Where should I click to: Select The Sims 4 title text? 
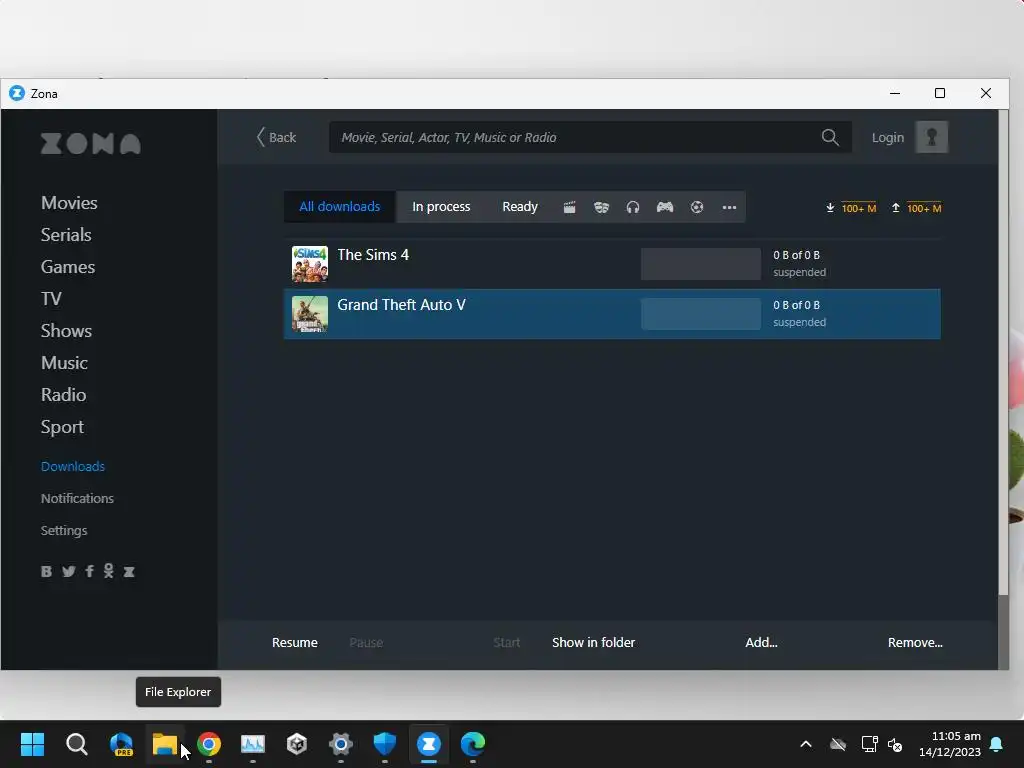pyautogui.click(x=373, y=255)
